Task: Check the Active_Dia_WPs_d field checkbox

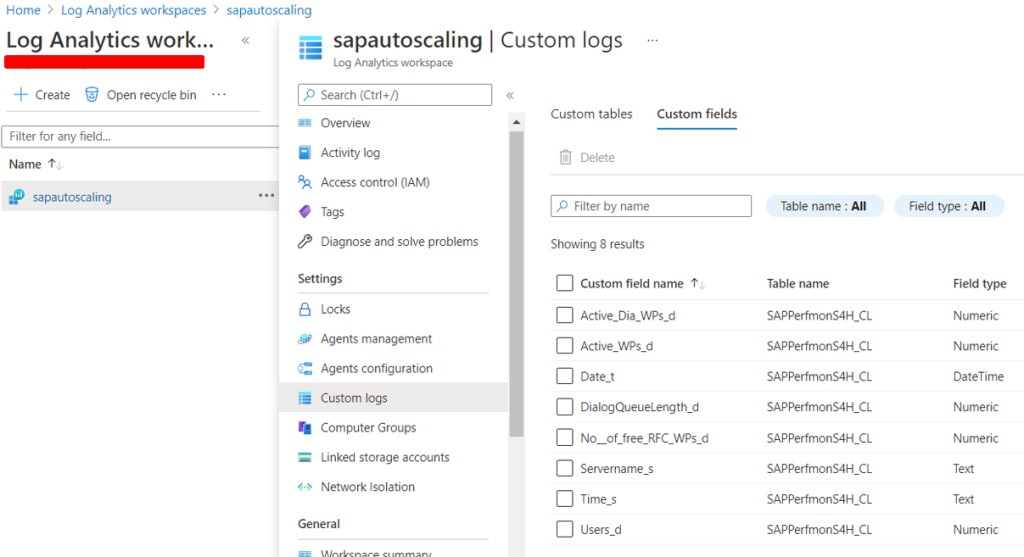Action: [565, 315]
